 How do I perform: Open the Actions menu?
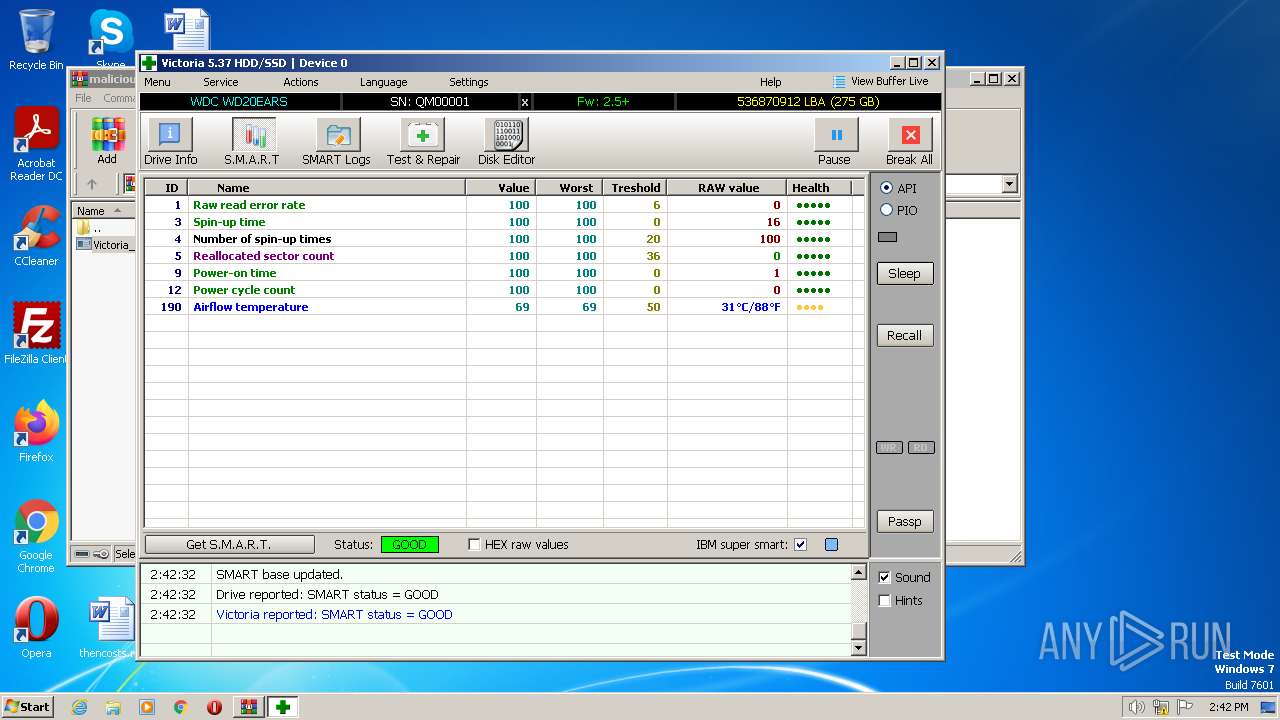301,82
